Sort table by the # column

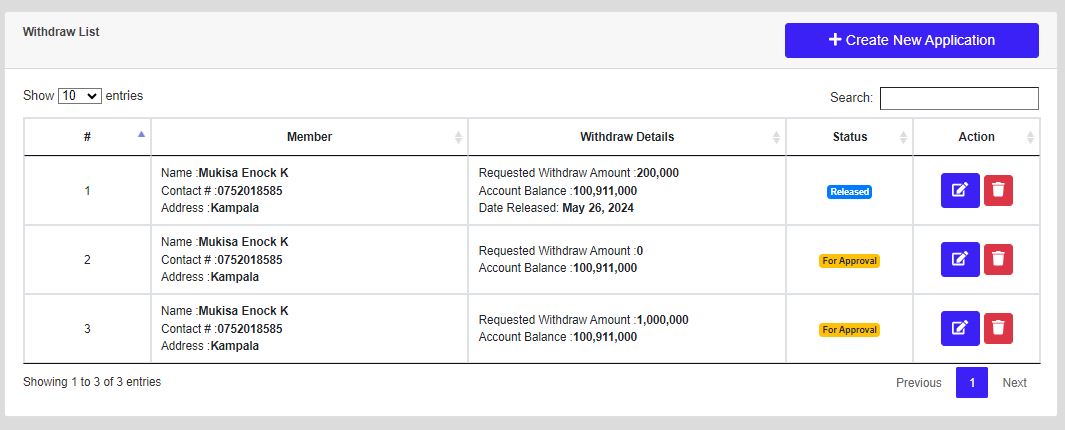click(x=87, y=137)
